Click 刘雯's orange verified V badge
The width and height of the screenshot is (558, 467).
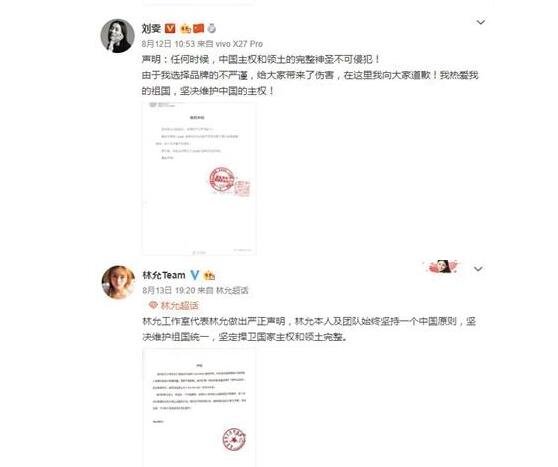coord(170,28)
